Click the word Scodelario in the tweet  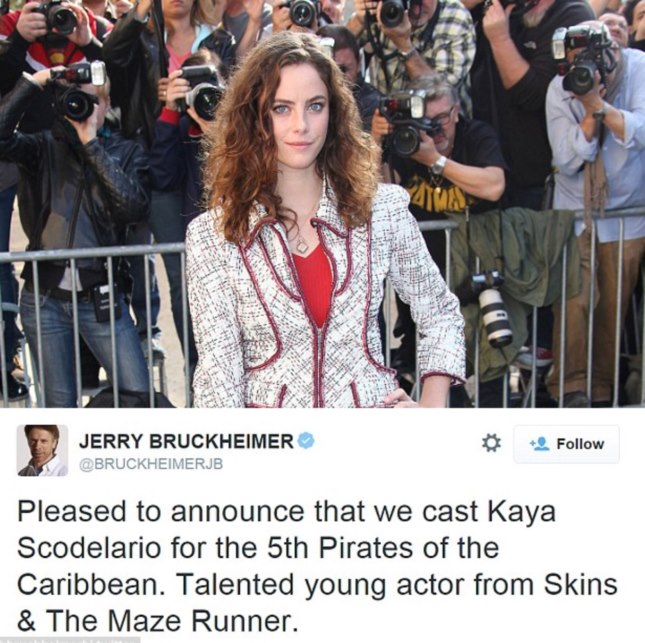(88, 548)
